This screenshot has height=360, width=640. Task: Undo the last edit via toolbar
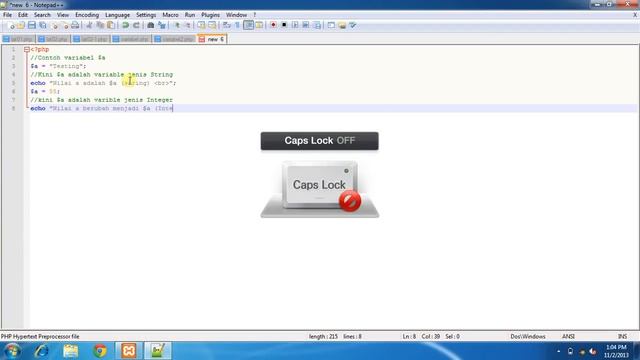[126, 25]
